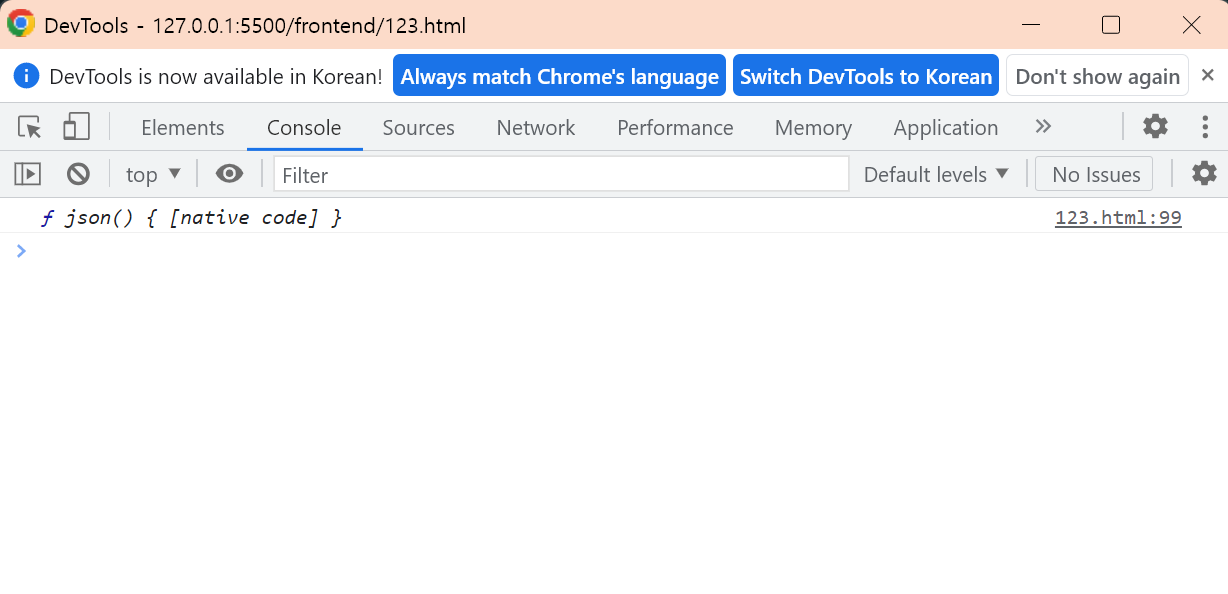Click the Chrome icon in title bar
Screen dimensions: 1228x594
pyautogui.click(x=20, y=24)
